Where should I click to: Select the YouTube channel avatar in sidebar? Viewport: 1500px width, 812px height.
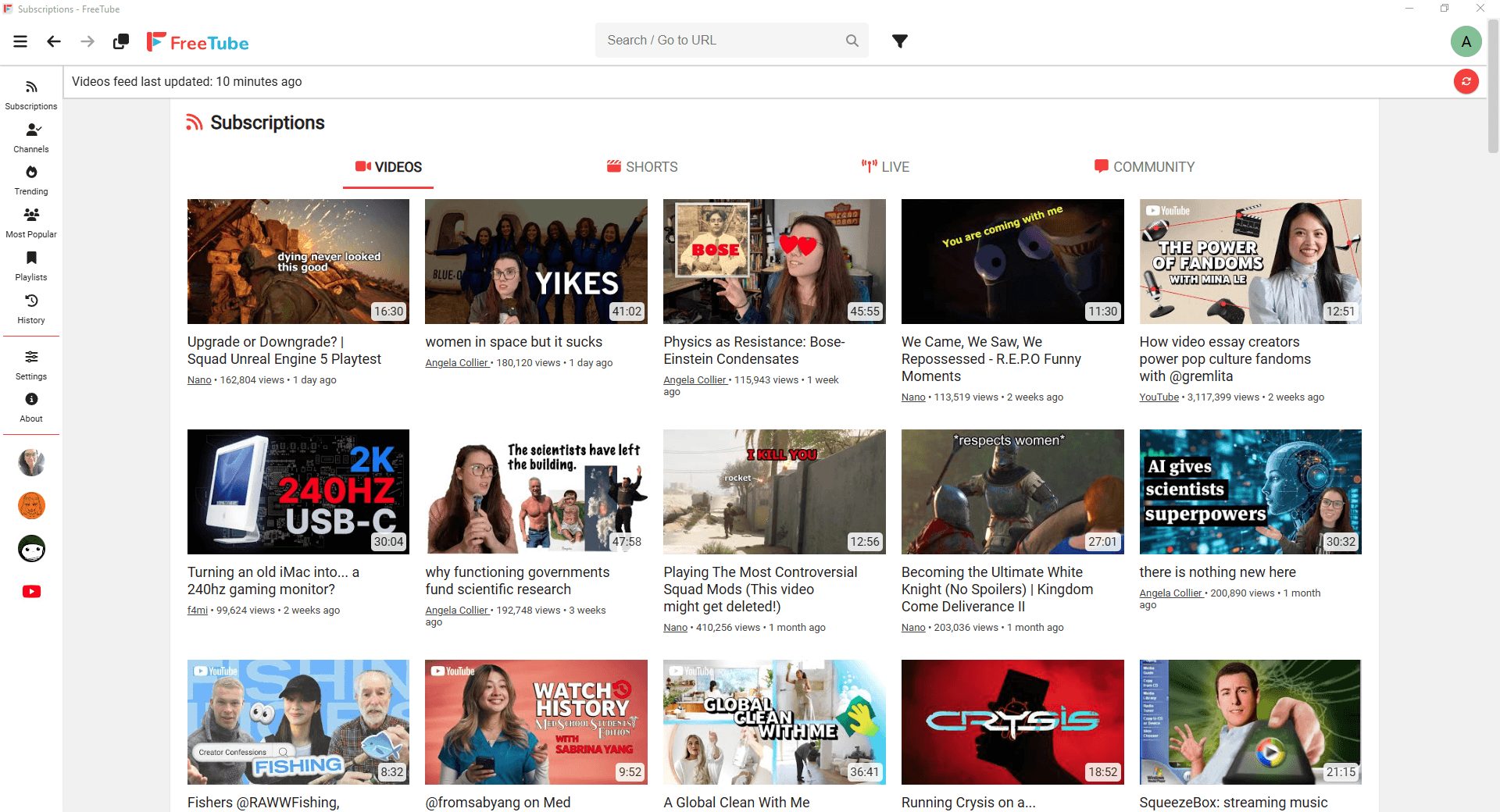point(31,591)
